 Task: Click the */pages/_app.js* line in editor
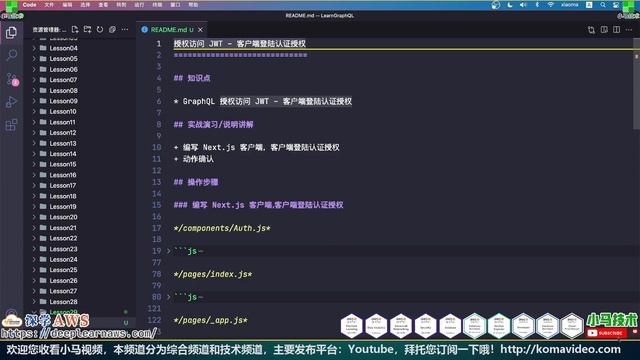coord(211,320)
